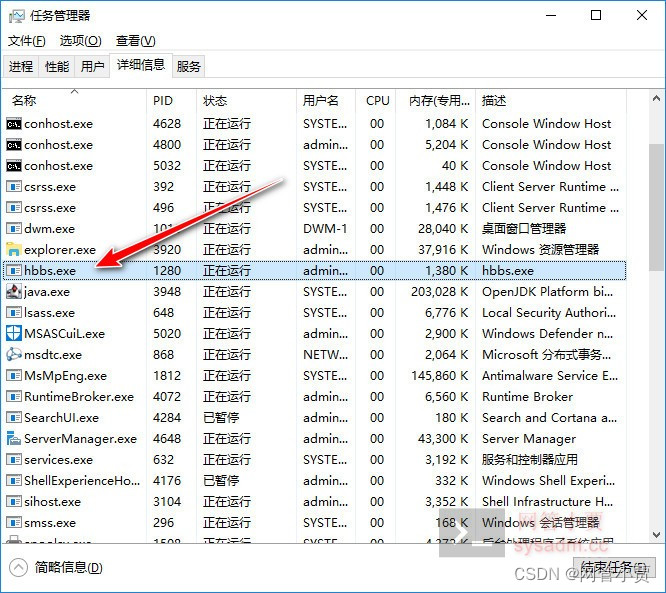Open the 文件(F) menu
This screenshot has width=666, height=593.
click(27, 41)
